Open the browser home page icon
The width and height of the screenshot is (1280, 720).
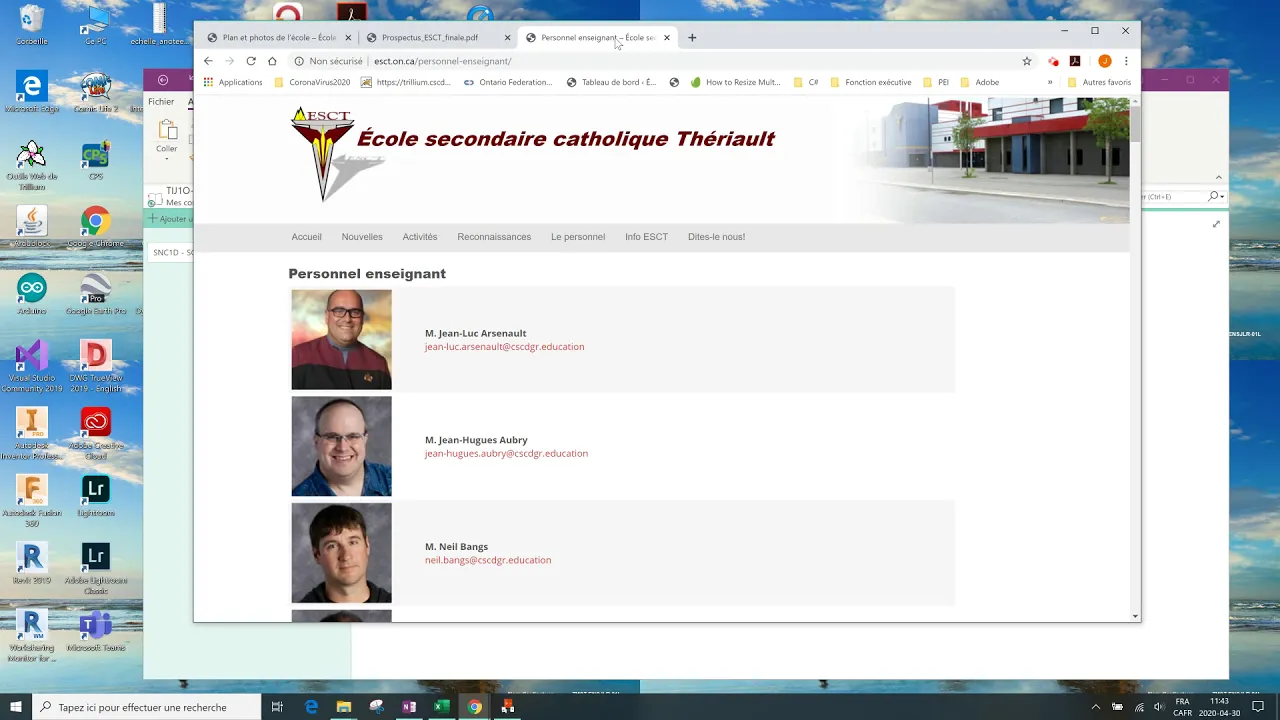[x=272, y=61]
